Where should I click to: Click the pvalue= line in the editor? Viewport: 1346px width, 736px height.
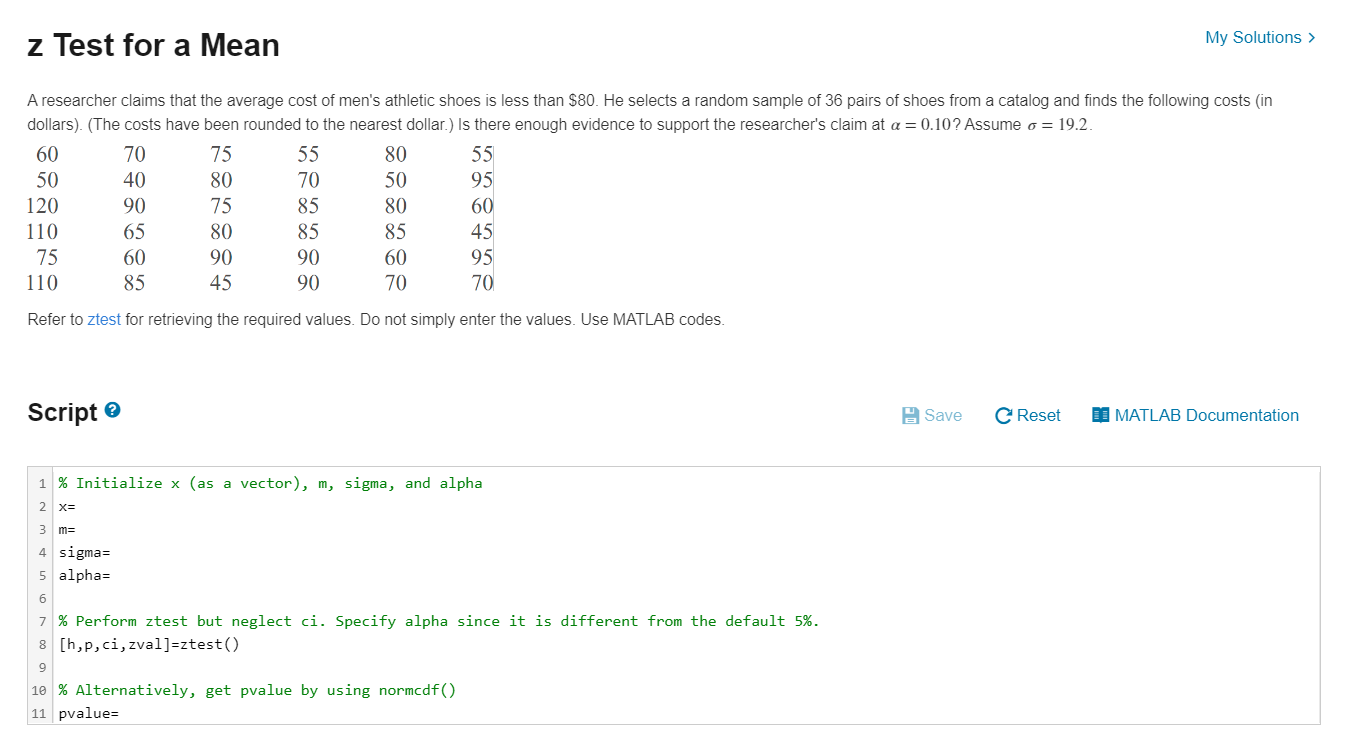tap(89, 713)
